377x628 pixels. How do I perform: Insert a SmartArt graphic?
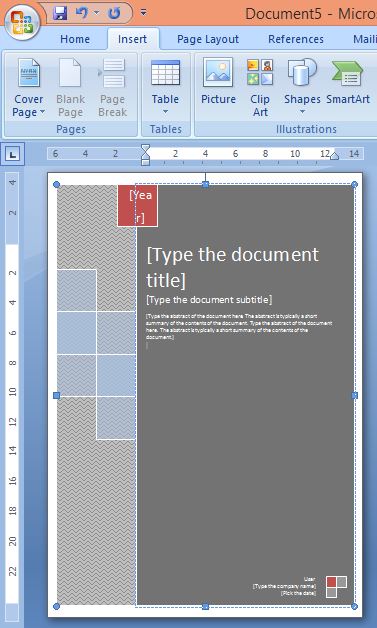coord(348,82)
